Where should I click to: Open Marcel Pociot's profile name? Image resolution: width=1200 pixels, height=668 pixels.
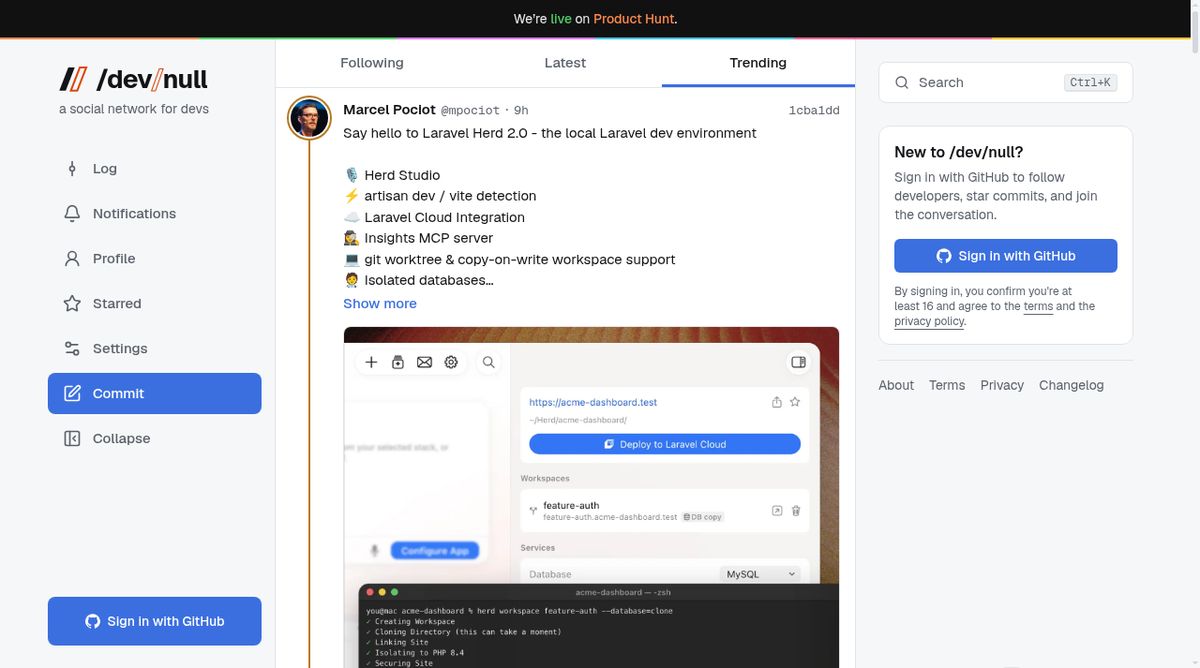coord(389,110)
